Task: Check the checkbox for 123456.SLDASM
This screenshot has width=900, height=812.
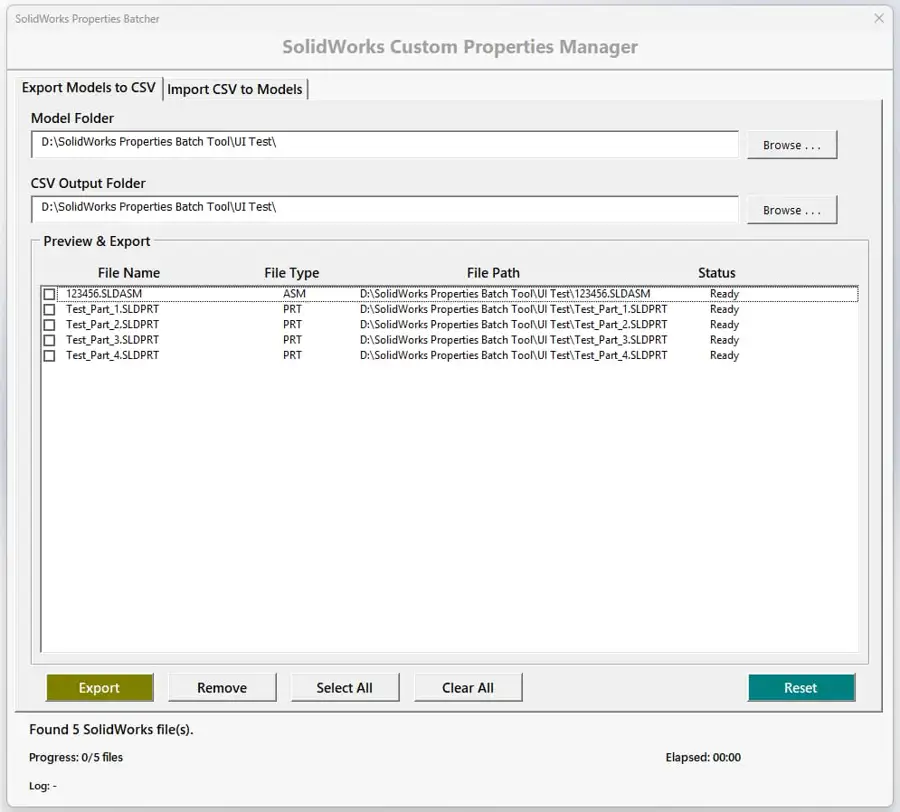Action: click(x=49, y=293)
